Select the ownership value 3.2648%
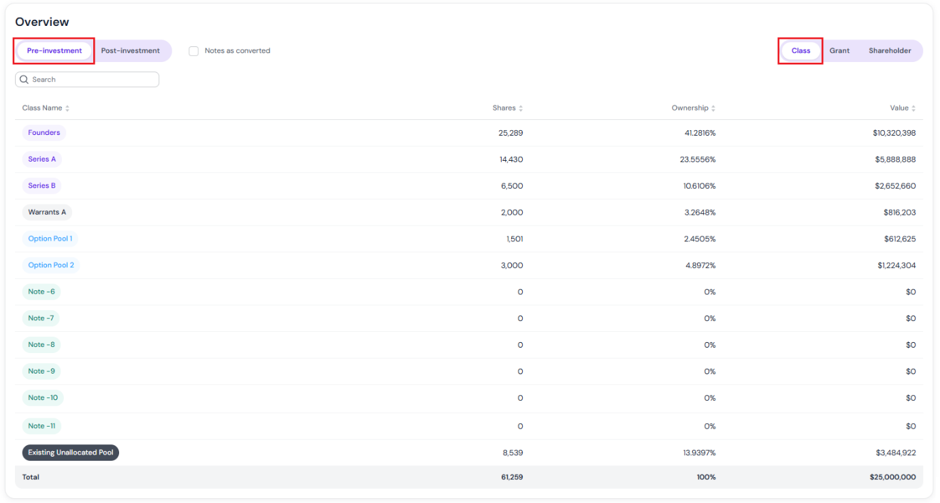940x503 pixels. 700,212
